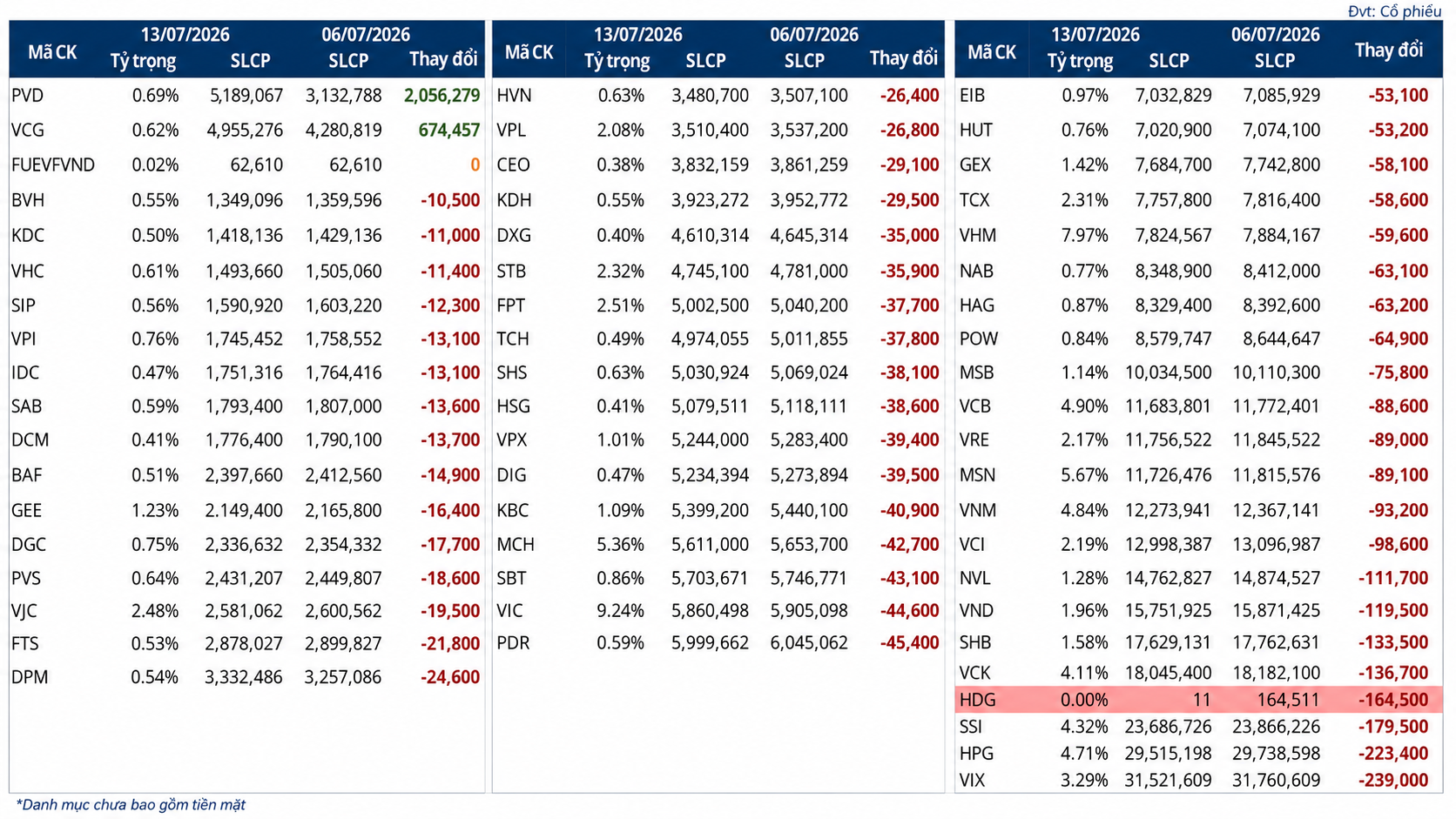Select the highlighted HDG ticker cell
The width and height of the screenshot is (1456, 819).
coord(977,700)
